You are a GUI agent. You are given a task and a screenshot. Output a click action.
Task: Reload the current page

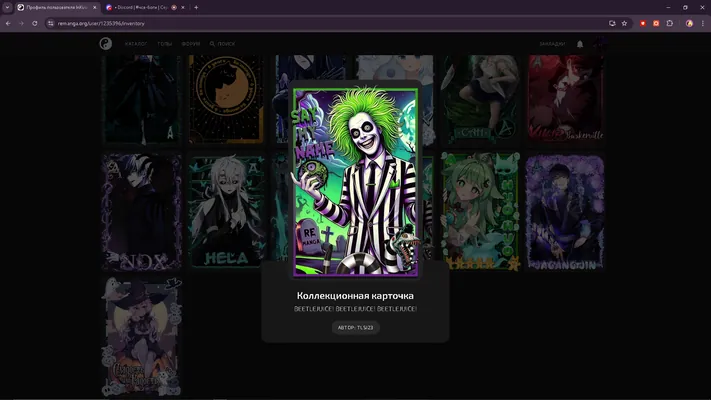click(34, 23)
